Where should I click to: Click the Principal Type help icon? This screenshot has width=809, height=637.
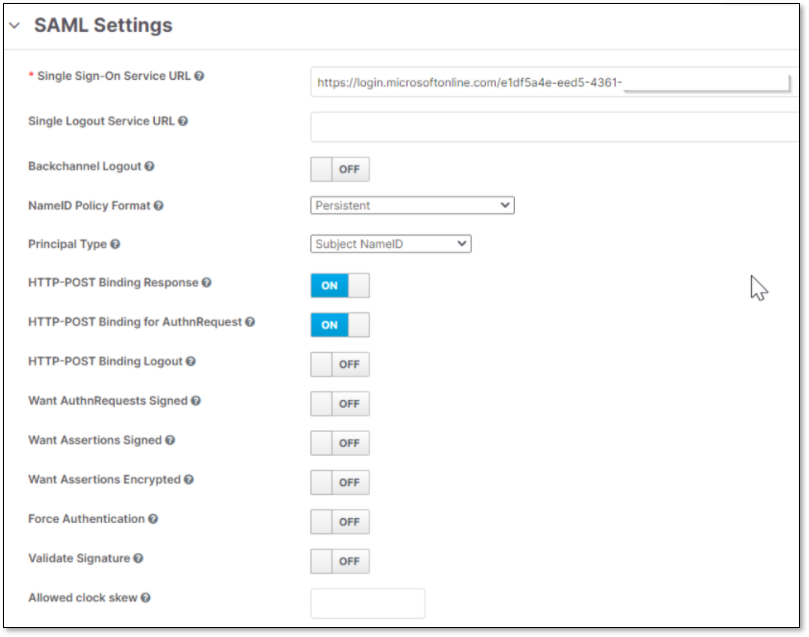(115, 244)
